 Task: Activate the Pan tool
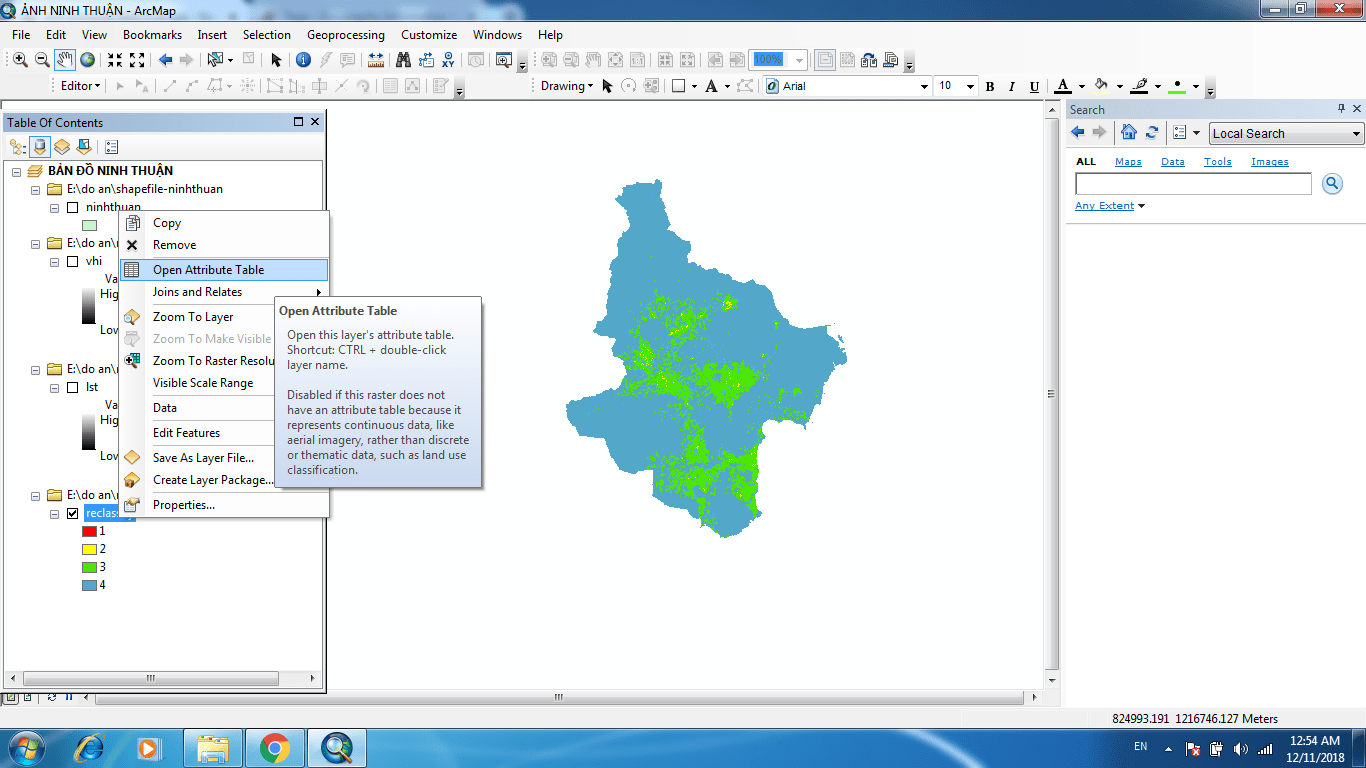click(x=66, y=59)
